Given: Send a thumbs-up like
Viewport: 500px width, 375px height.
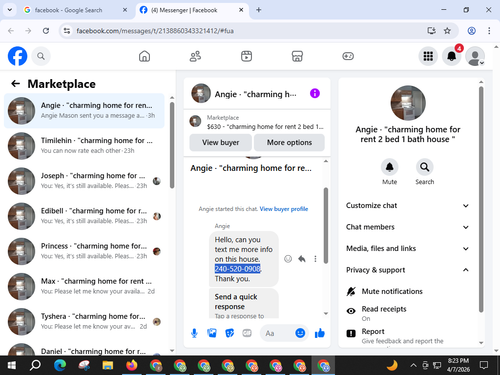Looking at the screenshot, I should (320, 333).
